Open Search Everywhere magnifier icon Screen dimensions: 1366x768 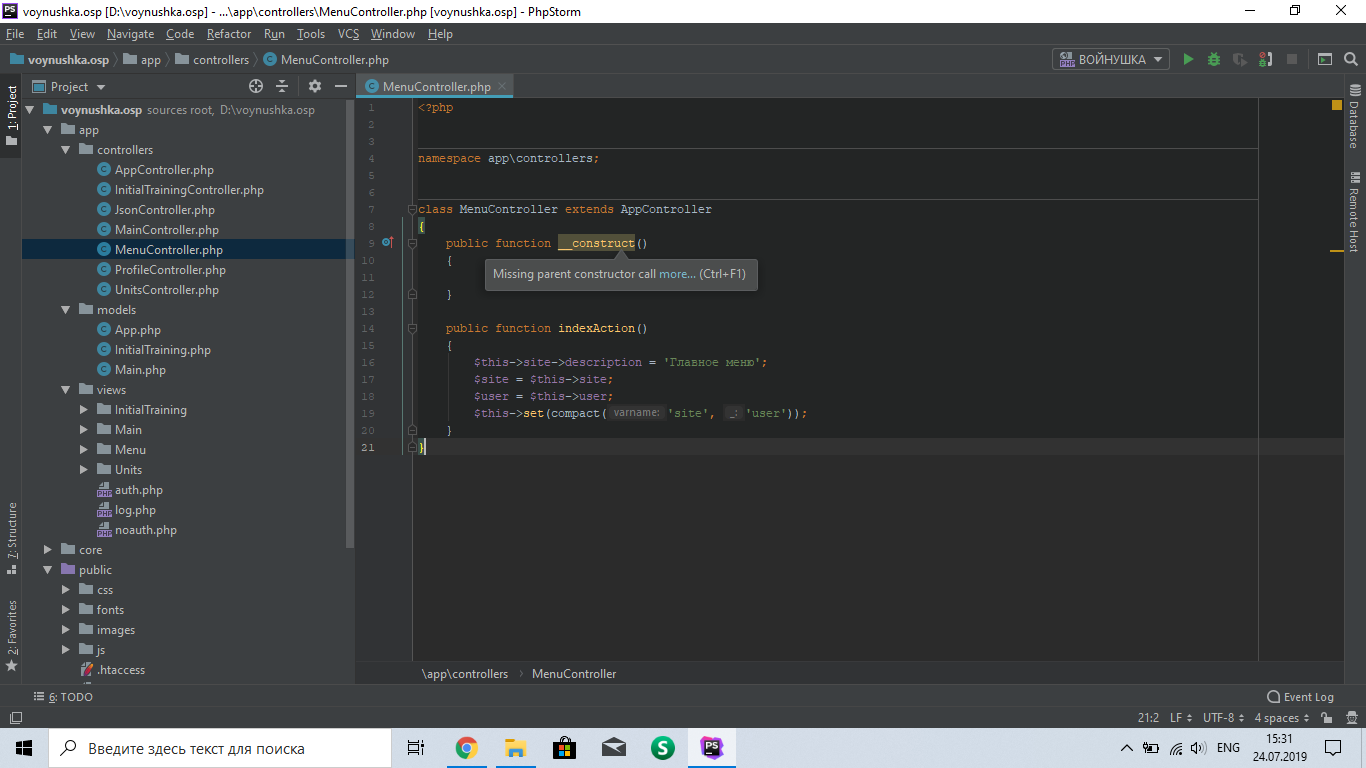click(1350, 59)
